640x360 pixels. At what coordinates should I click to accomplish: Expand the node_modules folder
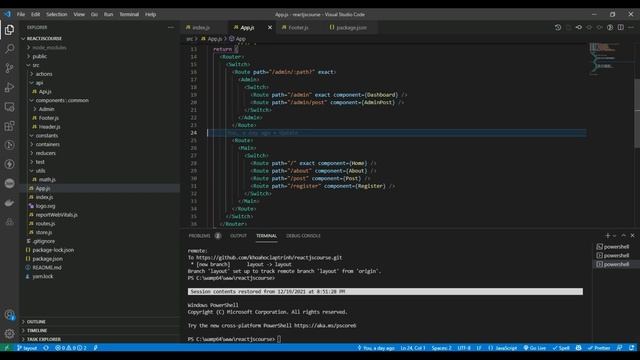[x=100, y=47]
